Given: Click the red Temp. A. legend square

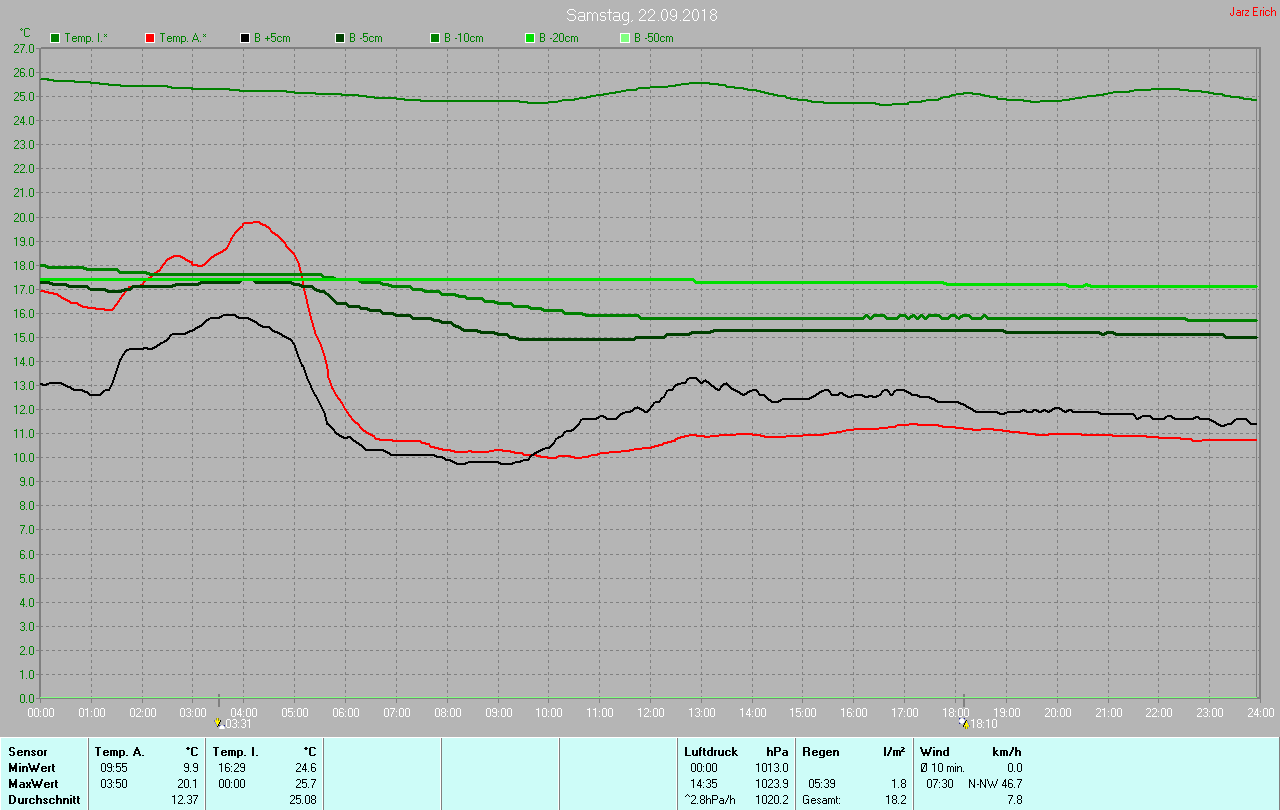Looking at the screenshot, I should [150, 38].
